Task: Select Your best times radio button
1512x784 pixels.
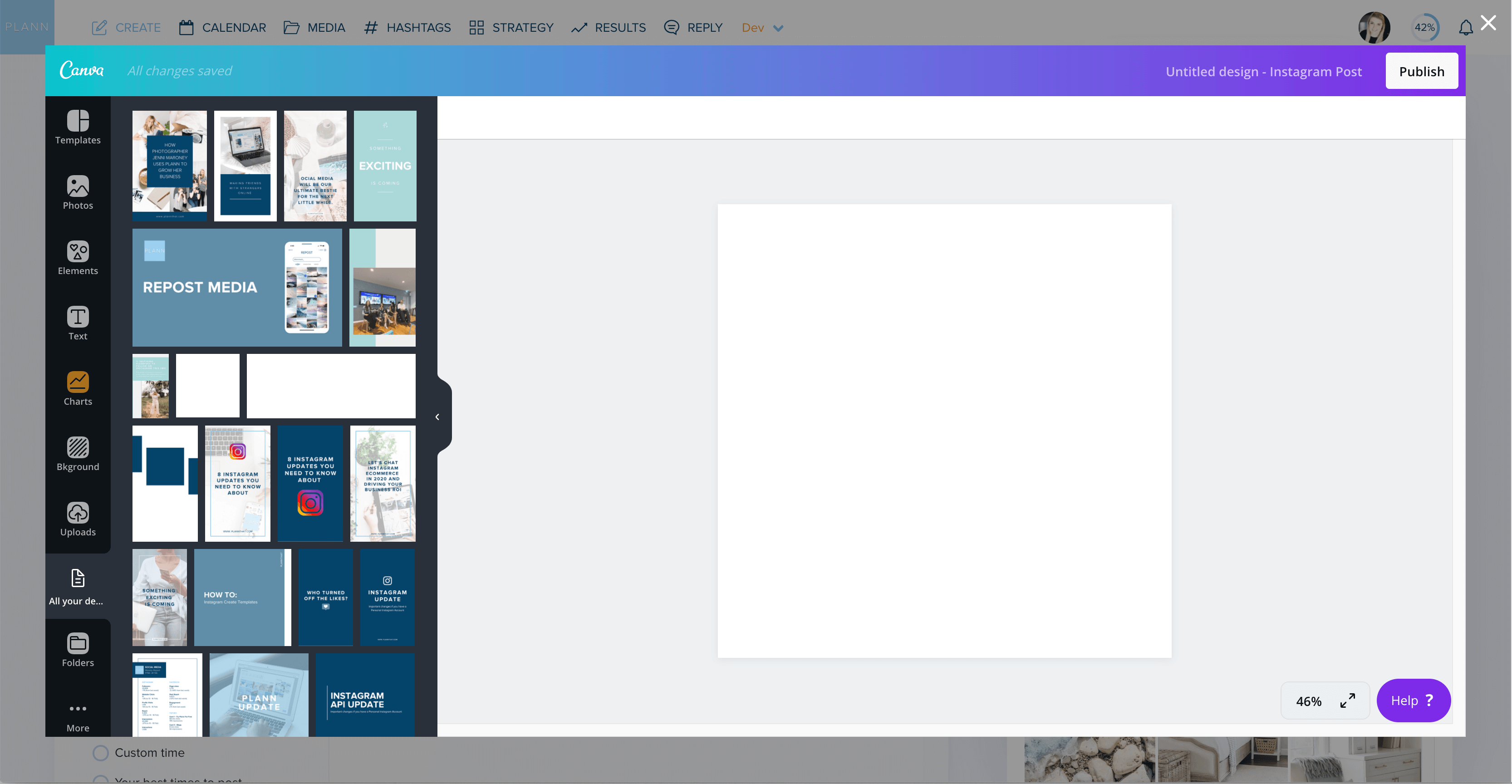Action: point(100,780)
